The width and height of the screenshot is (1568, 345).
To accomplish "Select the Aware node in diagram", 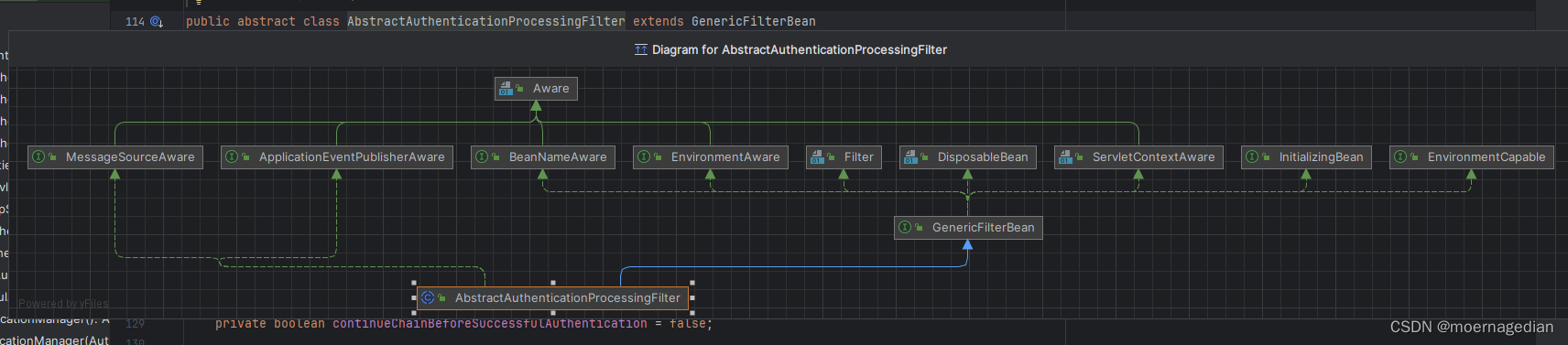I will point(536,89).
